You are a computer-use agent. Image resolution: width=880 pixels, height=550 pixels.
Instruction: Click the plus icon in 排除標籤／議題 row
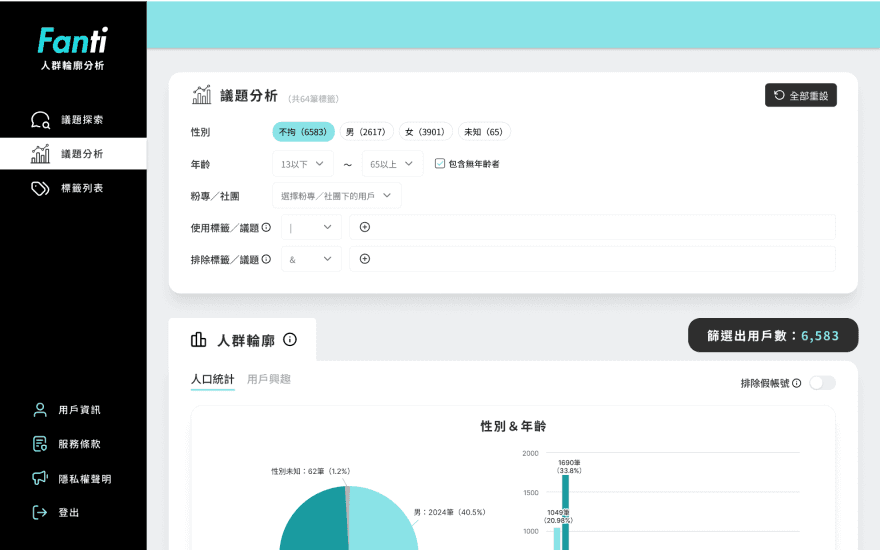pyautogui.click(x=365, y=259)
